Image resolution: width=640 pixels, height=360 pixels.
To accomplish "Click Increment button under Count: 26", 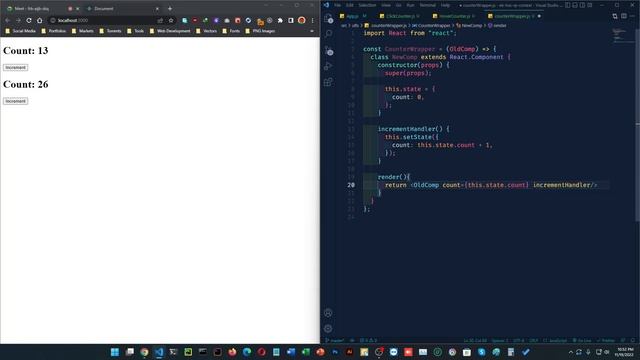I will tap(16, 101).
